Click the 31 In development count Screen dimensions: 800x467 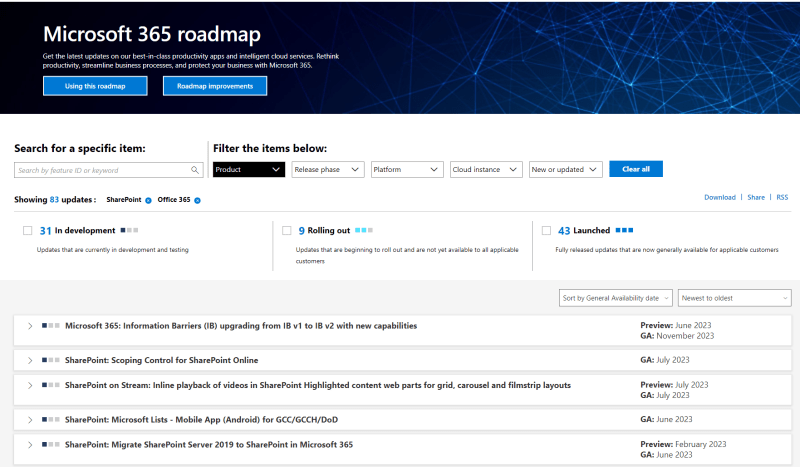(45, 231)
